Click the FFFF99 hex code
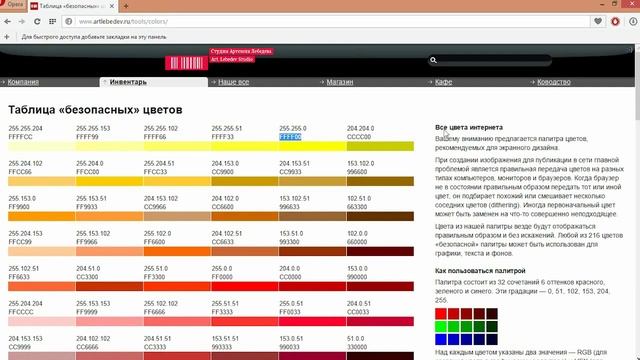Screen dimensions: 640x360 (x=87, y=137)
